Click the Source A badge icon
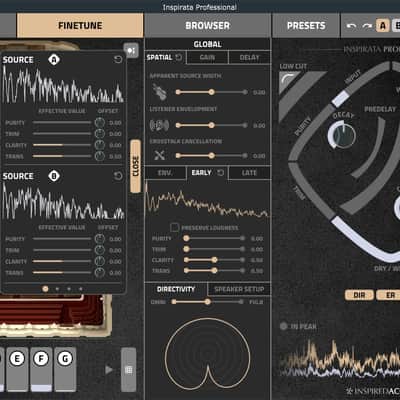 pyautogui.click(x=54, y=60)
